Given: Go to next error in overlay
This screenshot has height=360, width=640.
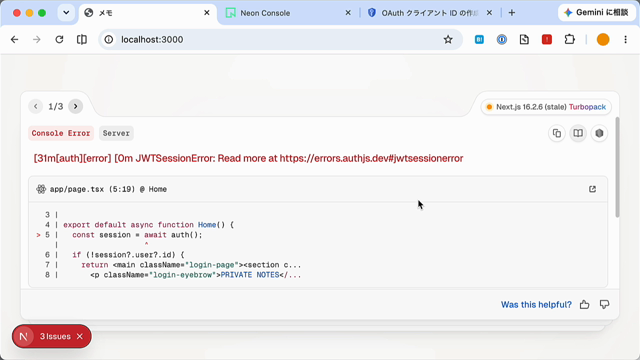Looking at the screenshot, I should tap(76, 107).
